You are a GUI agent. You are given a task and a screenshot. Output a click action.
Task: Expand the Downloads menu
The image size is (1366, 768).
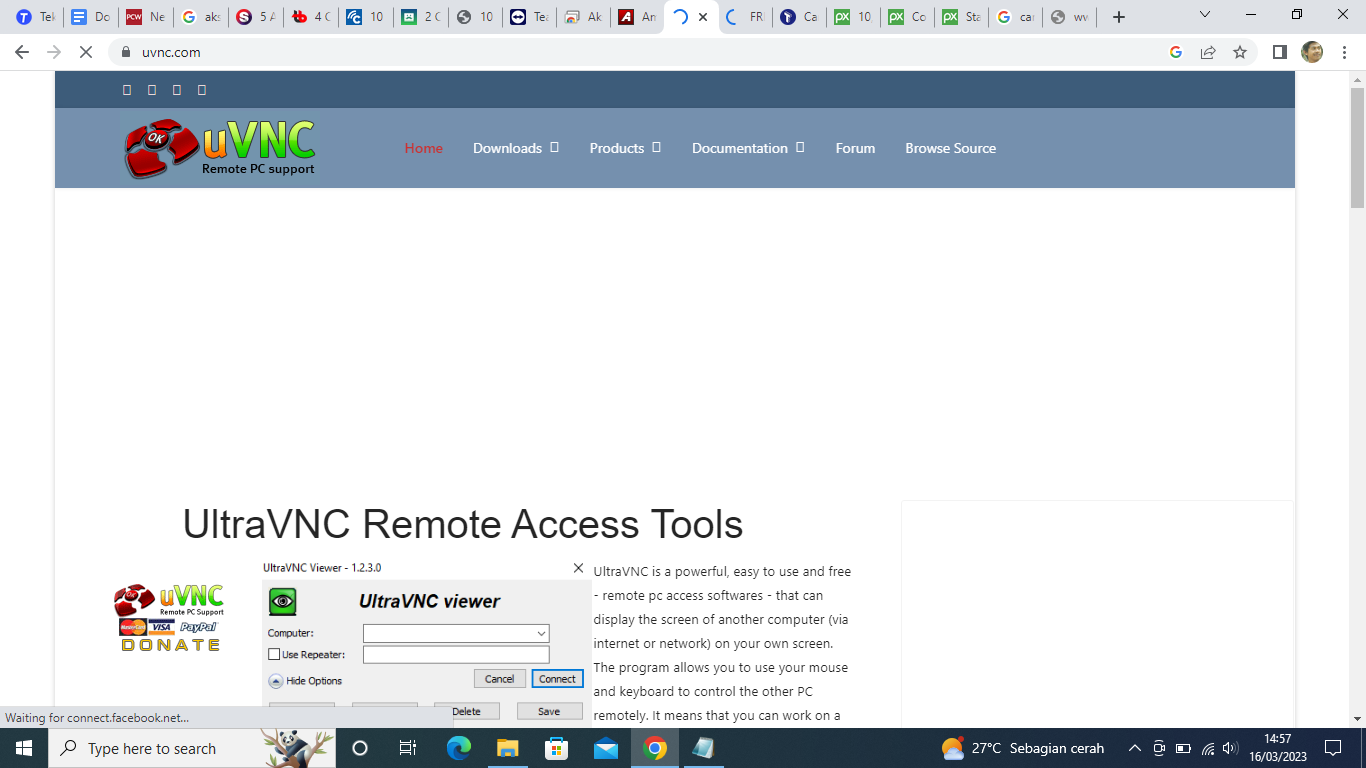click(515, 148)
